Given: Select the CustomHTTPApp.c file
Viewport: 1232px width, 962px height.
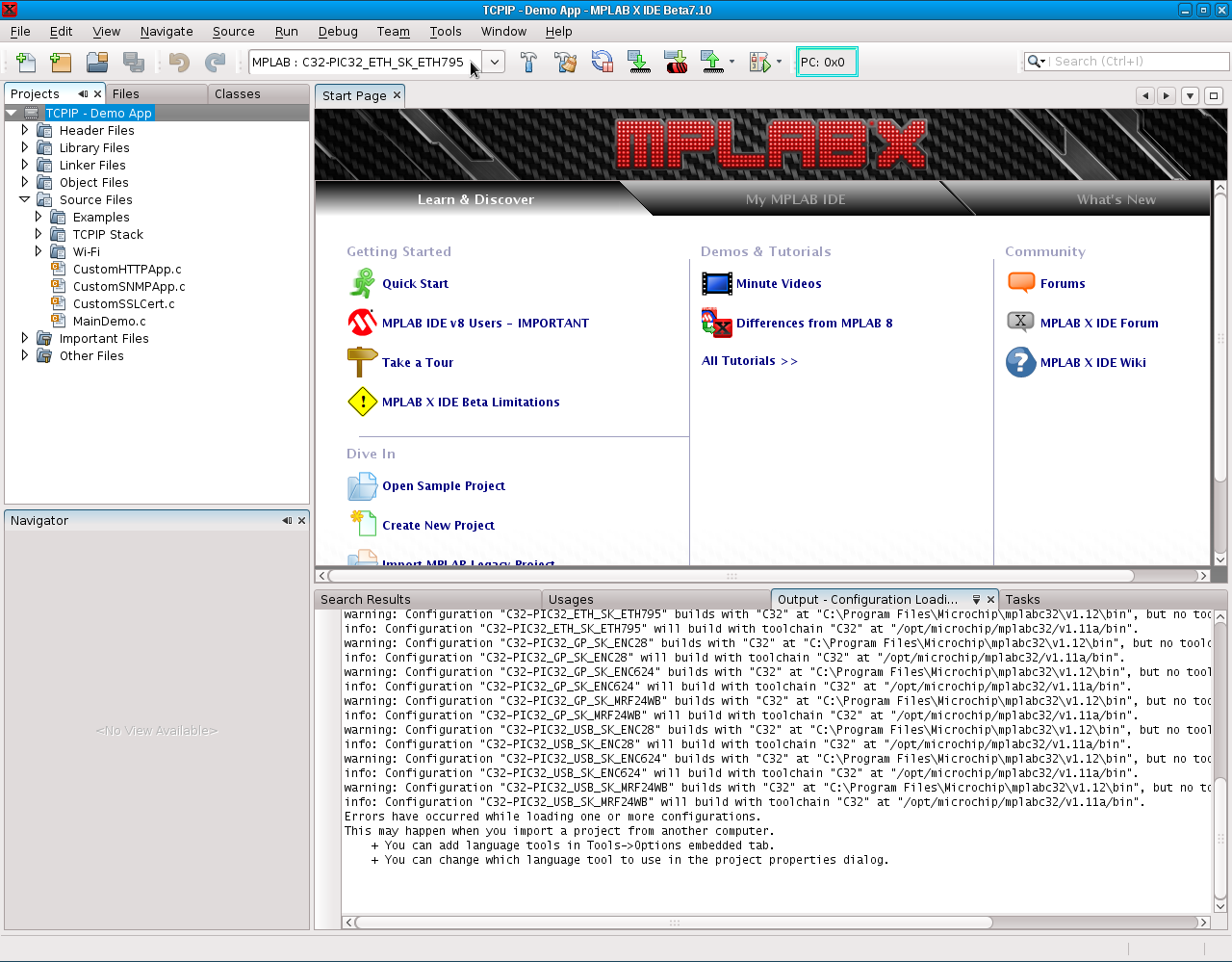Looking at the screenshot, I should (127, 270).
